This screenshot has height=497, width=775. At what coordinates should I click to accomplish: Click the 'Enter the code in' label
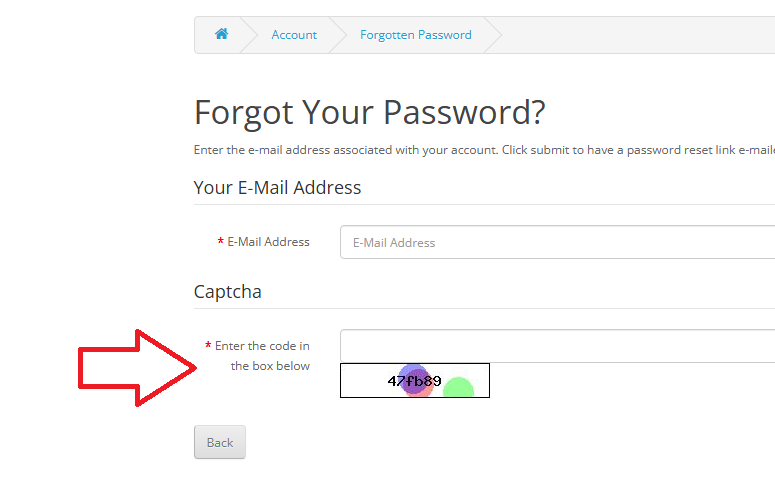point(262,346)
